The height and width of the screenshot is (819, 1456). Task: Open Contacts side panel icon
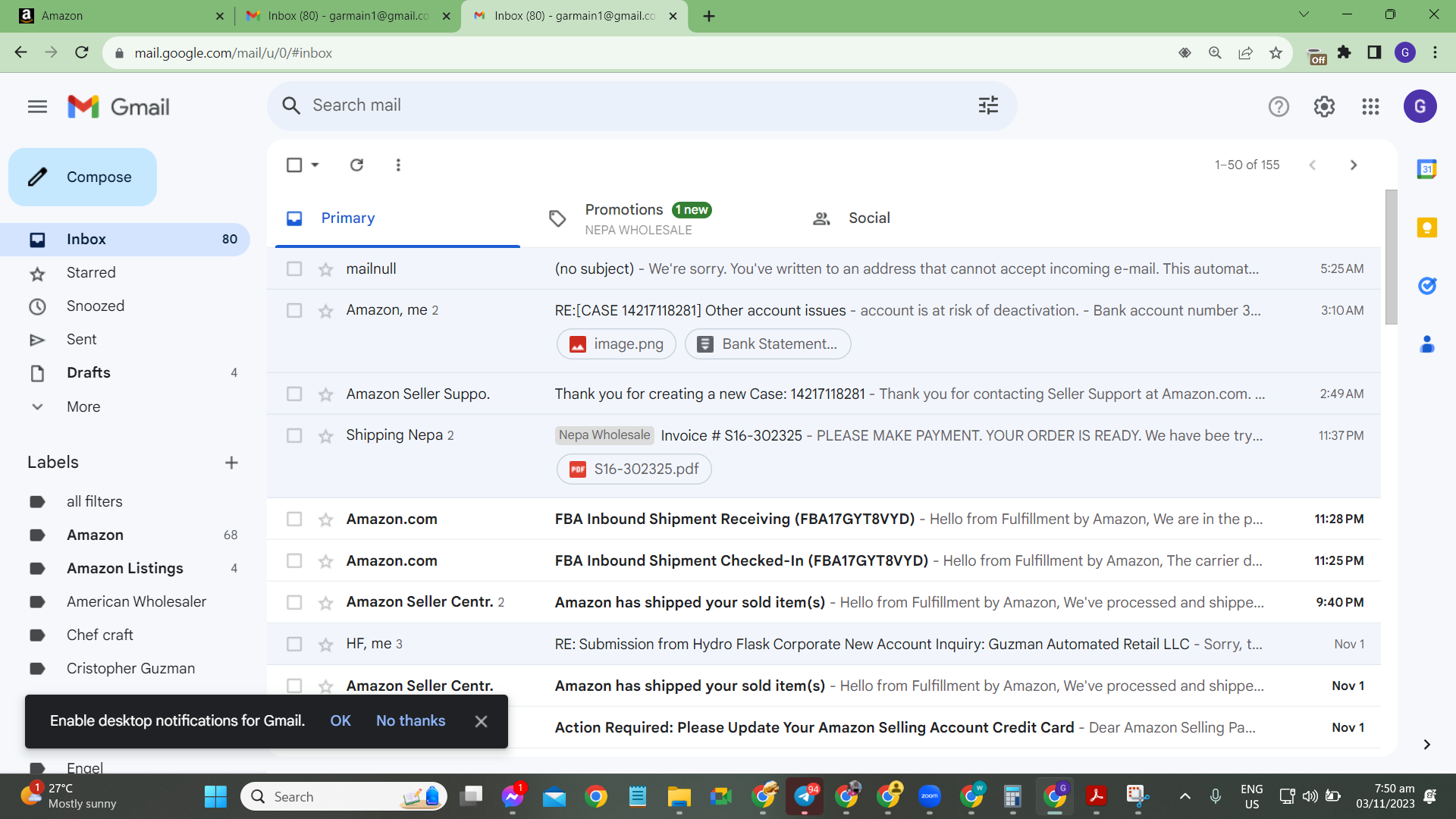point(1426,344)
